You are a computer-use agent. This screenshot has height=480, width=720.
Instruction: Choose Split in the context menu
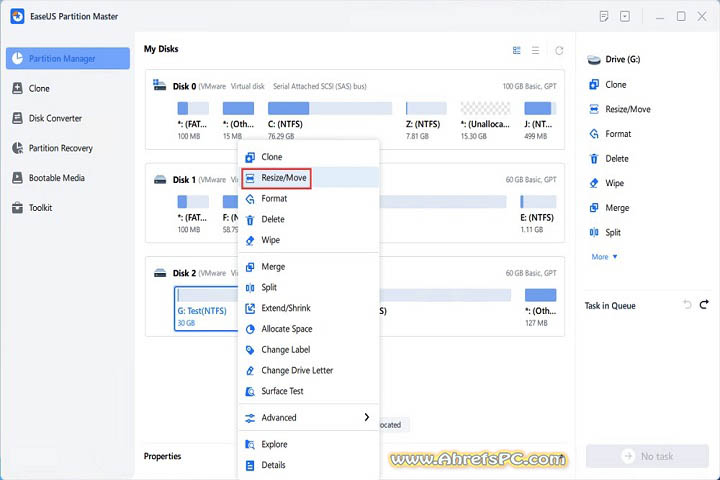click(x=309, y=287)
